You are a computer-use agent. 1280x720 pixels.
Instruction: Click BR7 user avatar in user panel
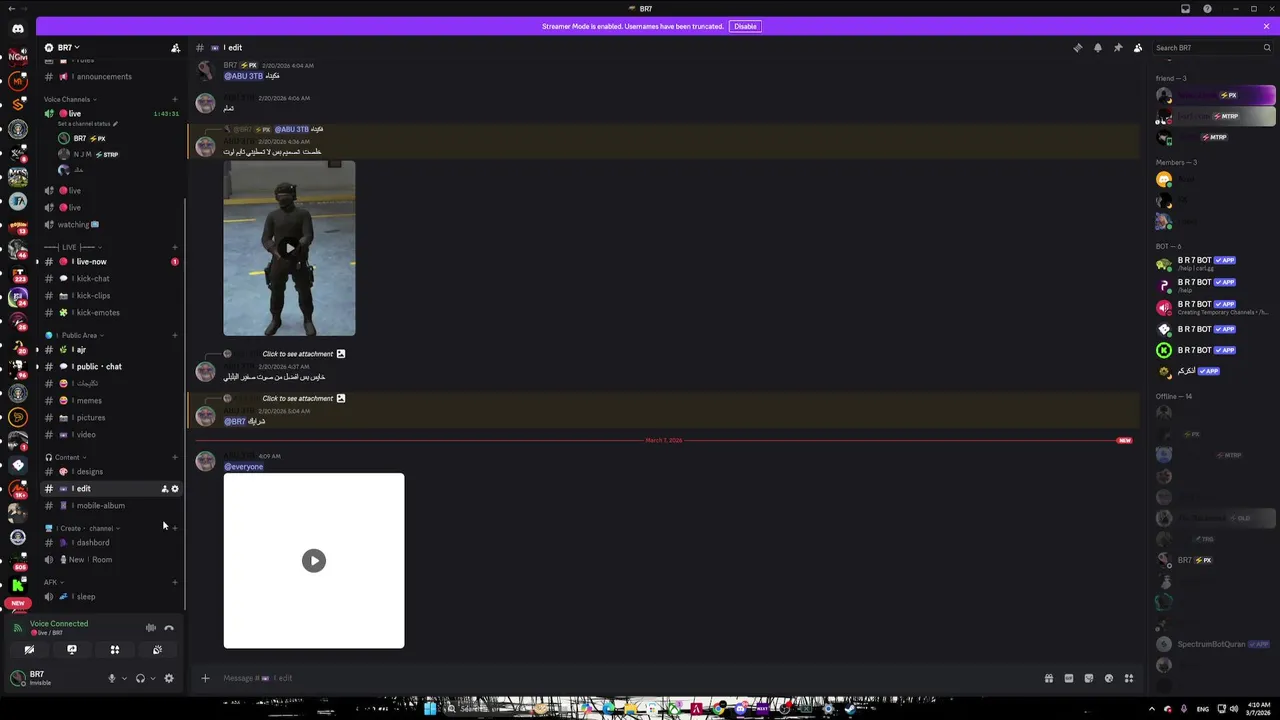[17, 678]
